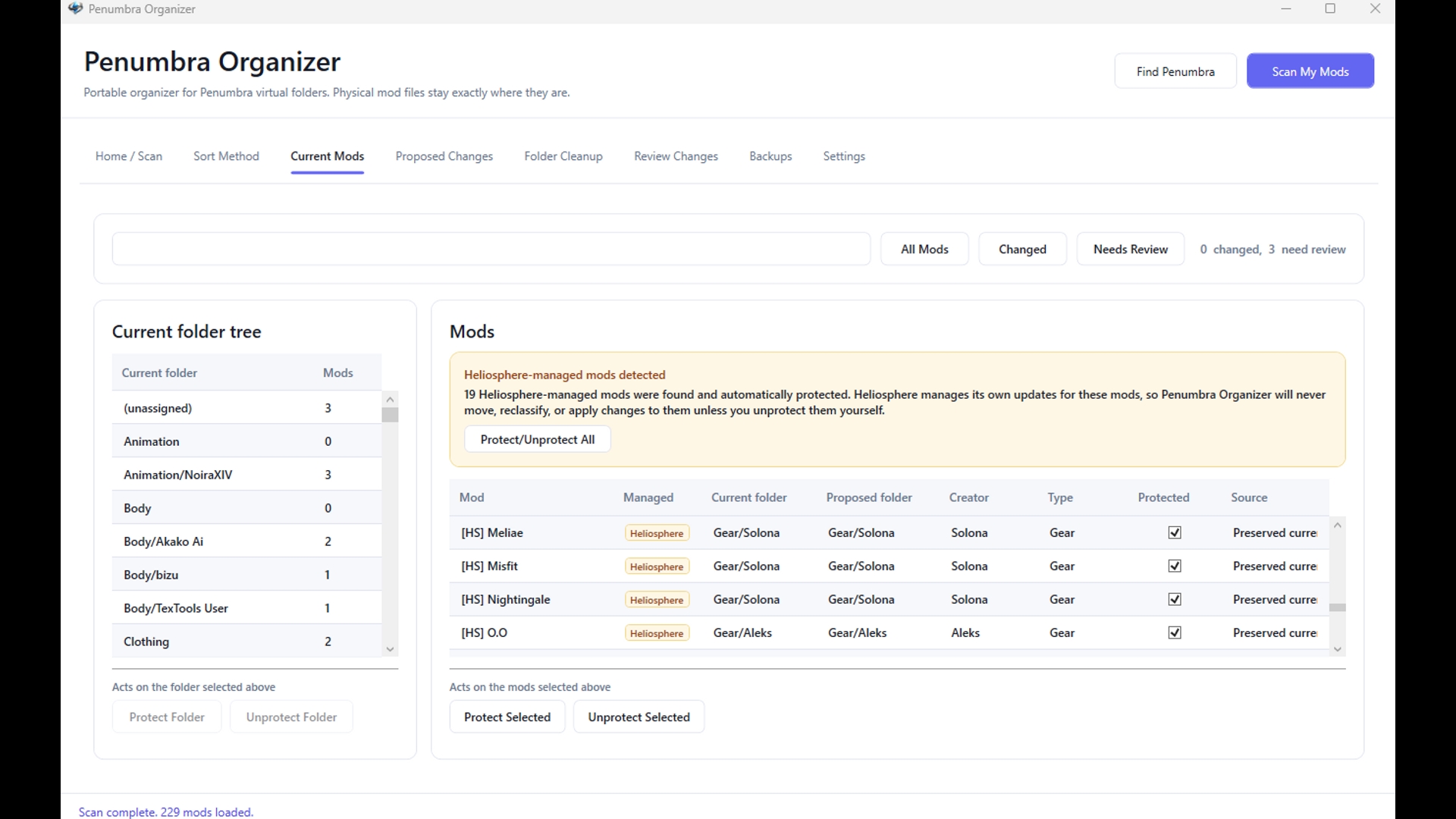Toggle Protected checkbox for [HS] Nightingale
Viewport: 1456px width, 819px height.
tap(1175, 600)
